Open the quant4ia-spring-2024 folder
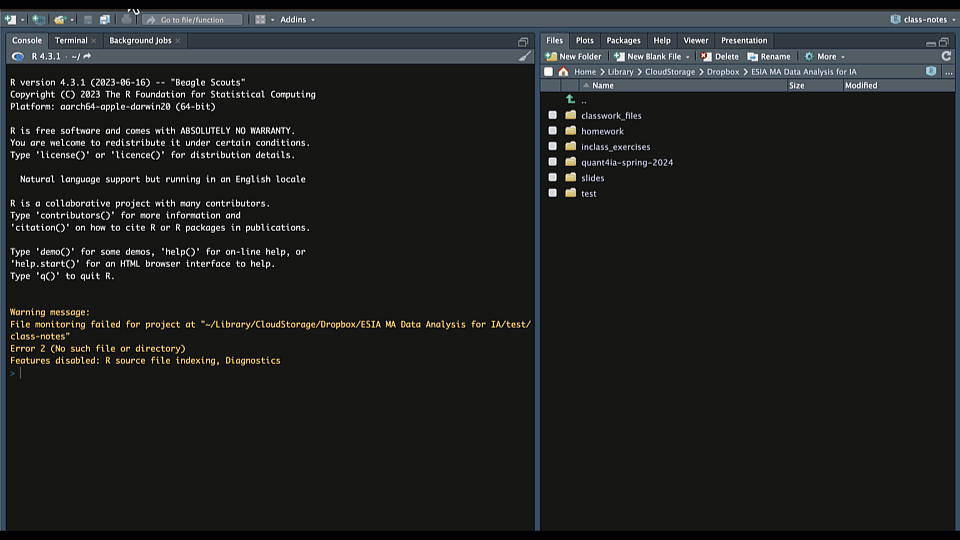Viewport: 960px width, 540px height. coord(626,162)
